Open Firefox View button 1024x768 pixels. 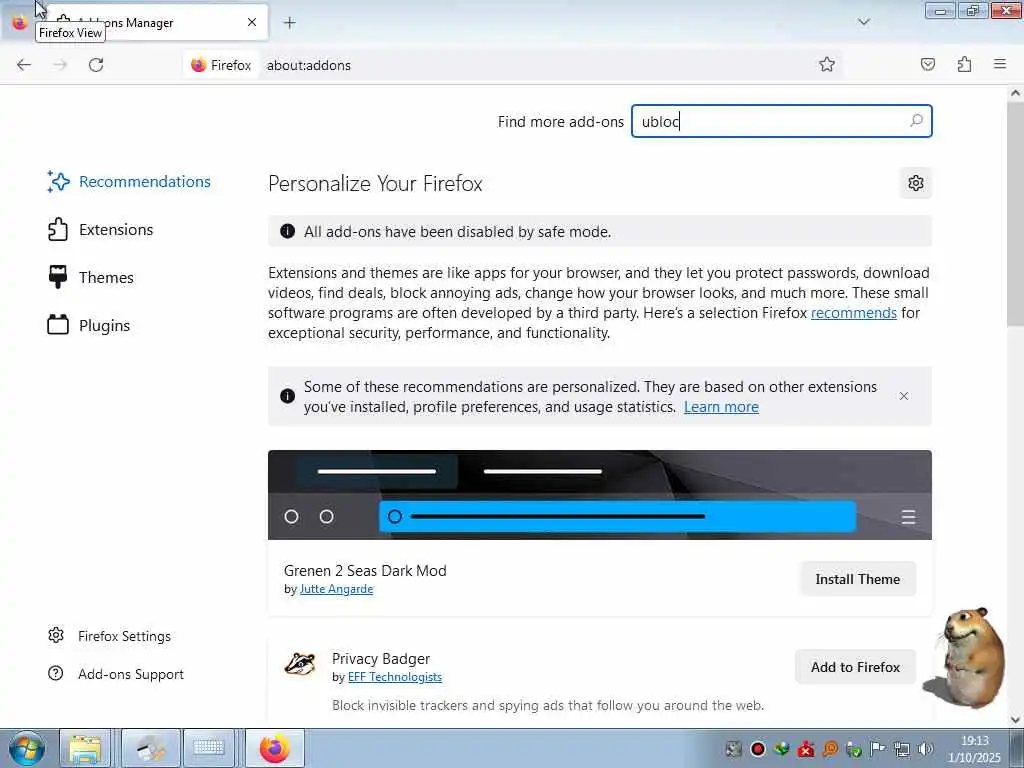(x=20, y=22)
